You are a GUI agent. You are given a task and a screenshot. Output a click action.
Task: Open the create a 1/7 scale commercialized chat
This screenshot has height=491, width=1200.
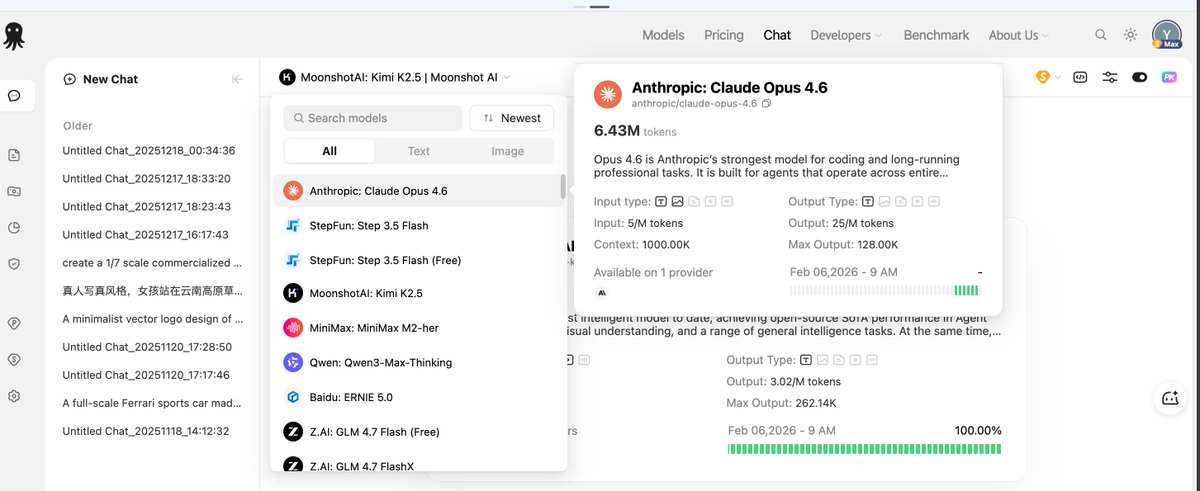(x=152, y=263)
